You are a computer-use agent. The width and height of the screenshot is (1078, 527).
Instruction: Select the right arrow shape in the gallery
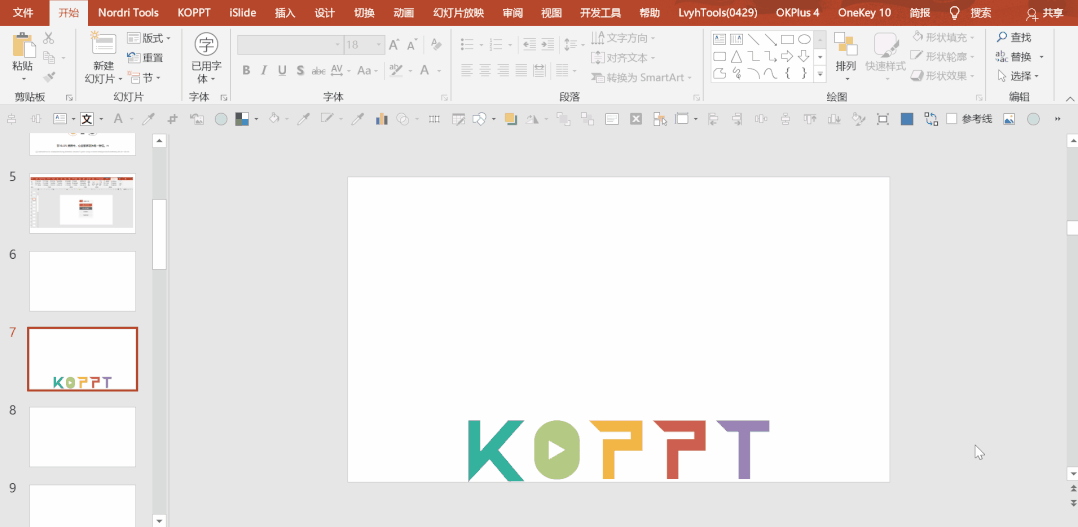[x=786, y=56]
